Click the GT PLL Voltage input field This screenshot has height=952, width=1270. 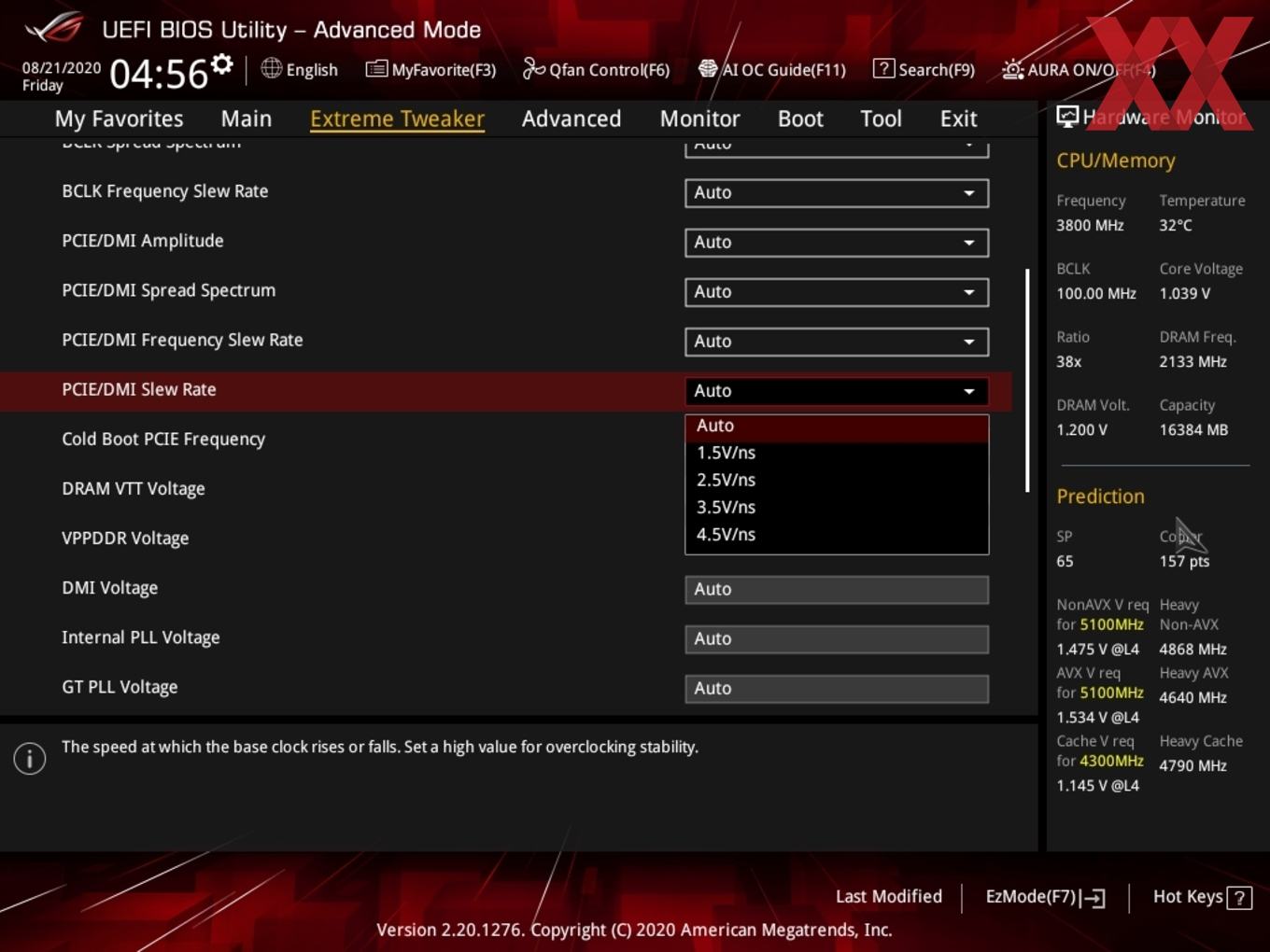click(837, 689)
